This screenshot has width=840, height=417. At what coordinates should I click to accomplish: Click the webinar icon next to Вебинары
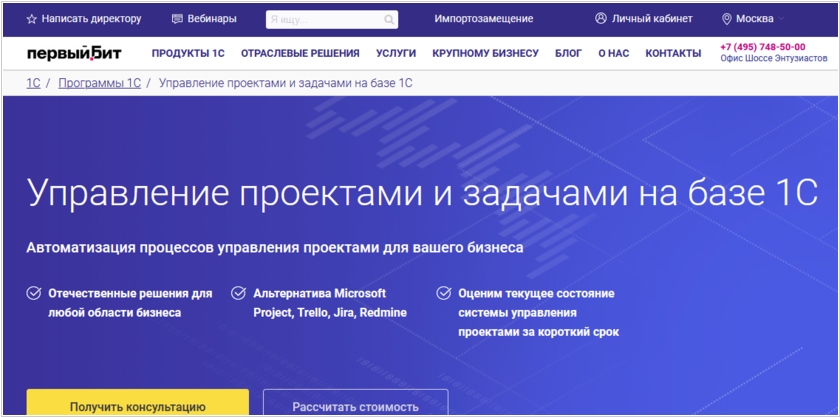[x=177, y=19]
